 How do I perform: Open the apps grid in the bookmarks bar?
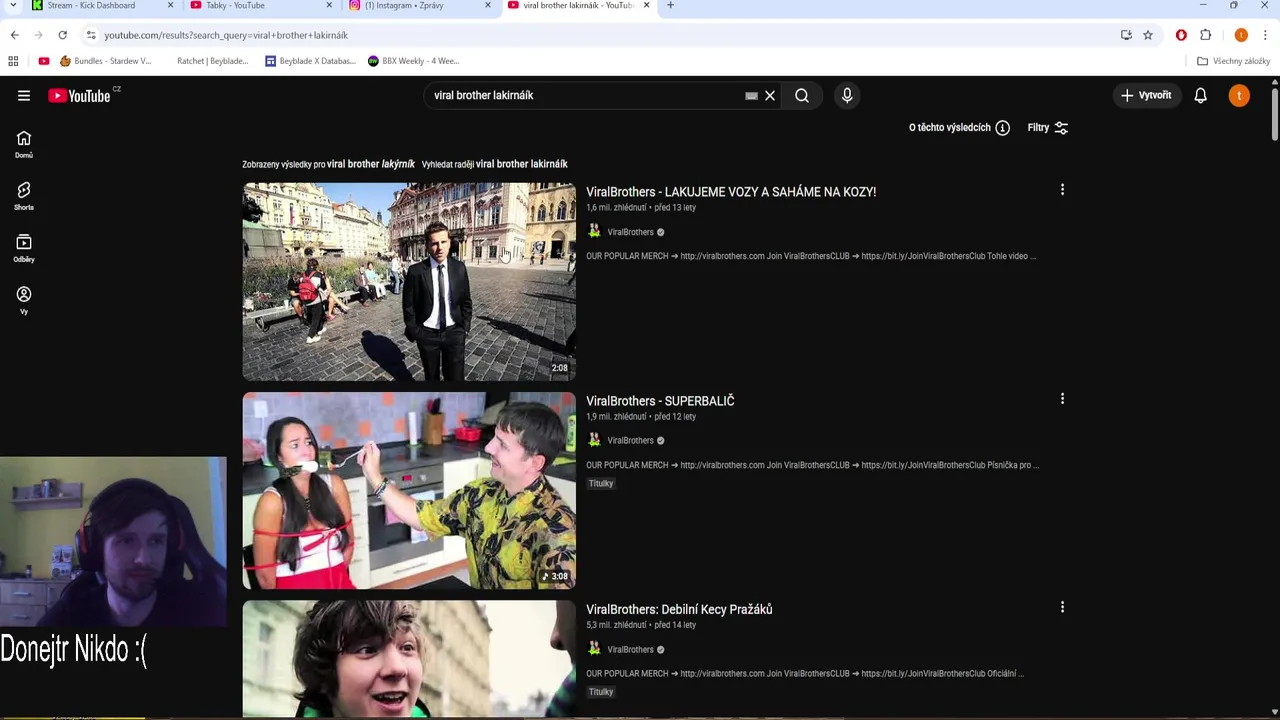[x=13, y=61]
